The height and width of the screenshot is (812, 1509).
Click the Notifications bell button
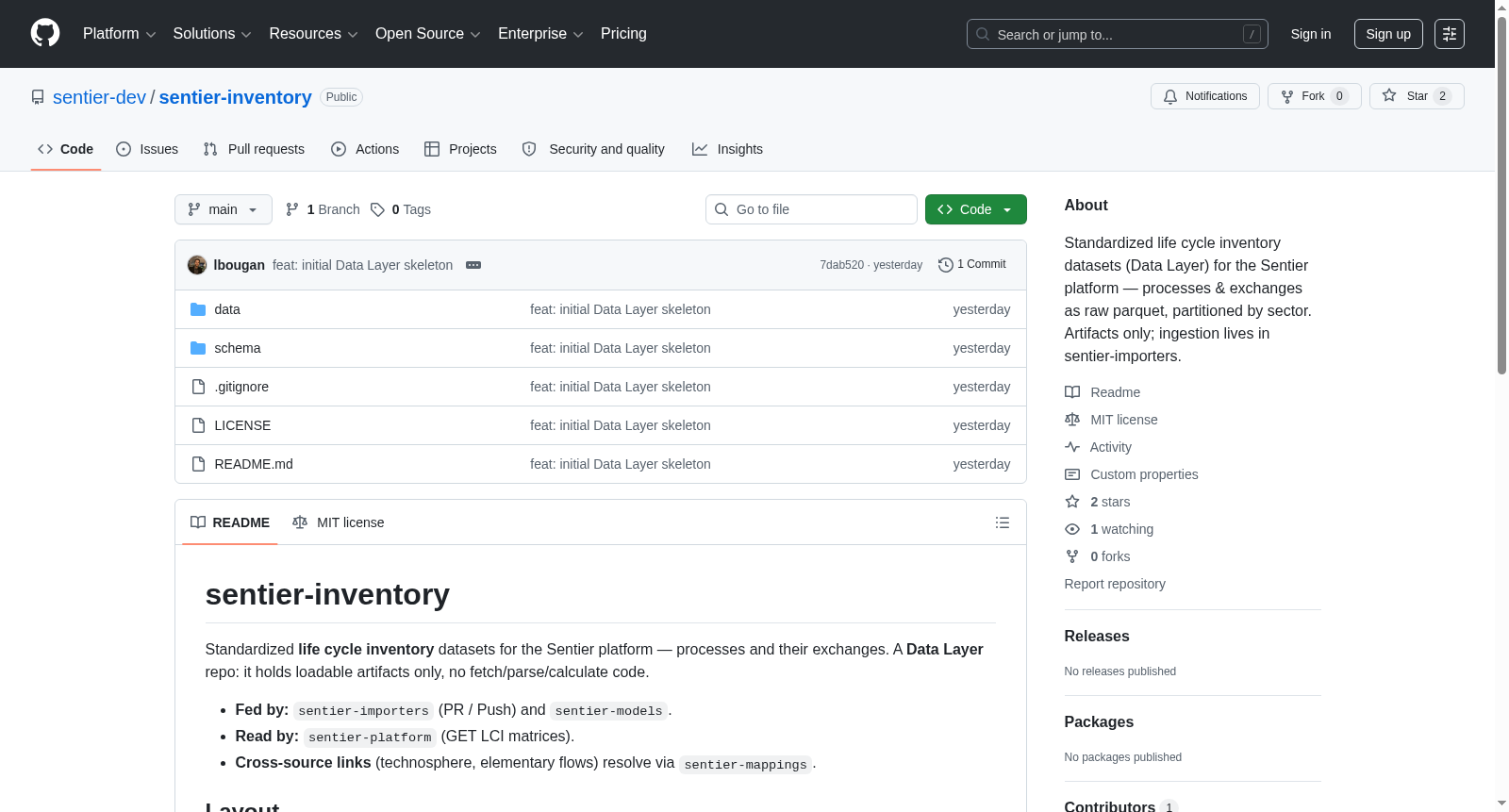pyautogui.click(x=1204, y=96)
